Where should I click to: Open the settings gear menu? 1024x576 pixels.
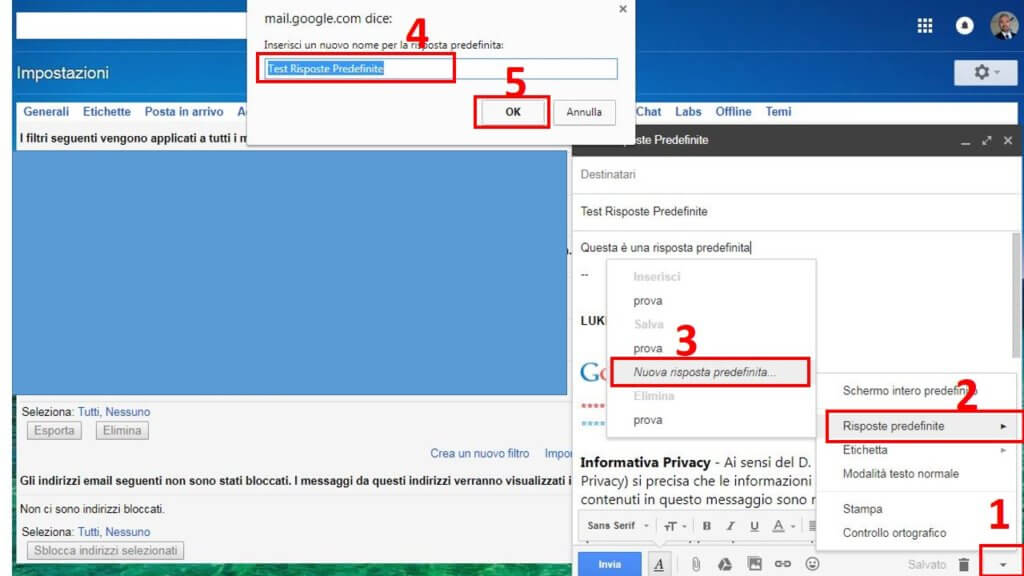[985, 72]
